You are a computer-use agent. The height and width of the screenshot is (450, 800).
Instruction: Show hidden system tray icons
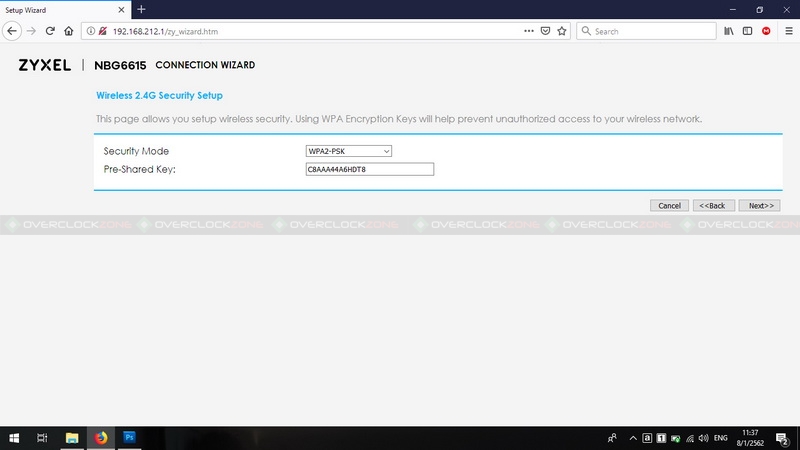pyautogui.click(x=633, y=438)
